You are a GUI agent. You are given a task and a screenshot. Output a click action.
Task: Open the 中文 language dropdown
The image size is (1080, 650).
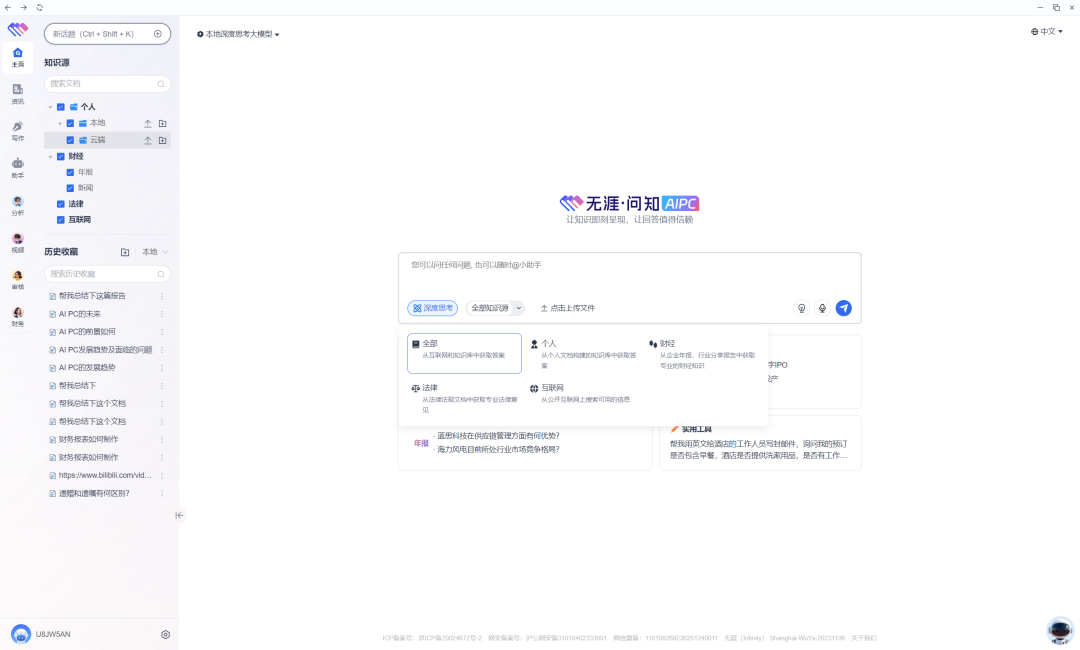coord(1046,31)
